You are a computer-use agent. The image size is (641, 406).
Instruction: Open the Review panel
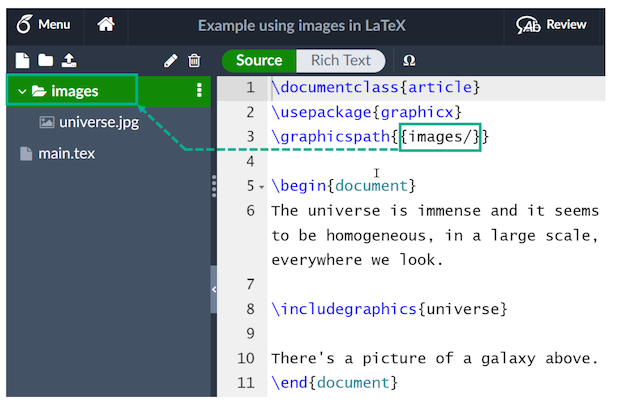coord(552,24)
